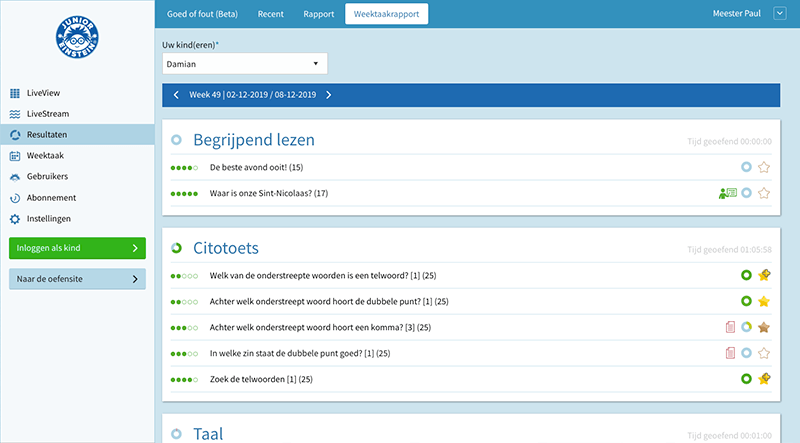
Task: Click the progress circle beside Begrijpend lezen
Action: [176, 140]
